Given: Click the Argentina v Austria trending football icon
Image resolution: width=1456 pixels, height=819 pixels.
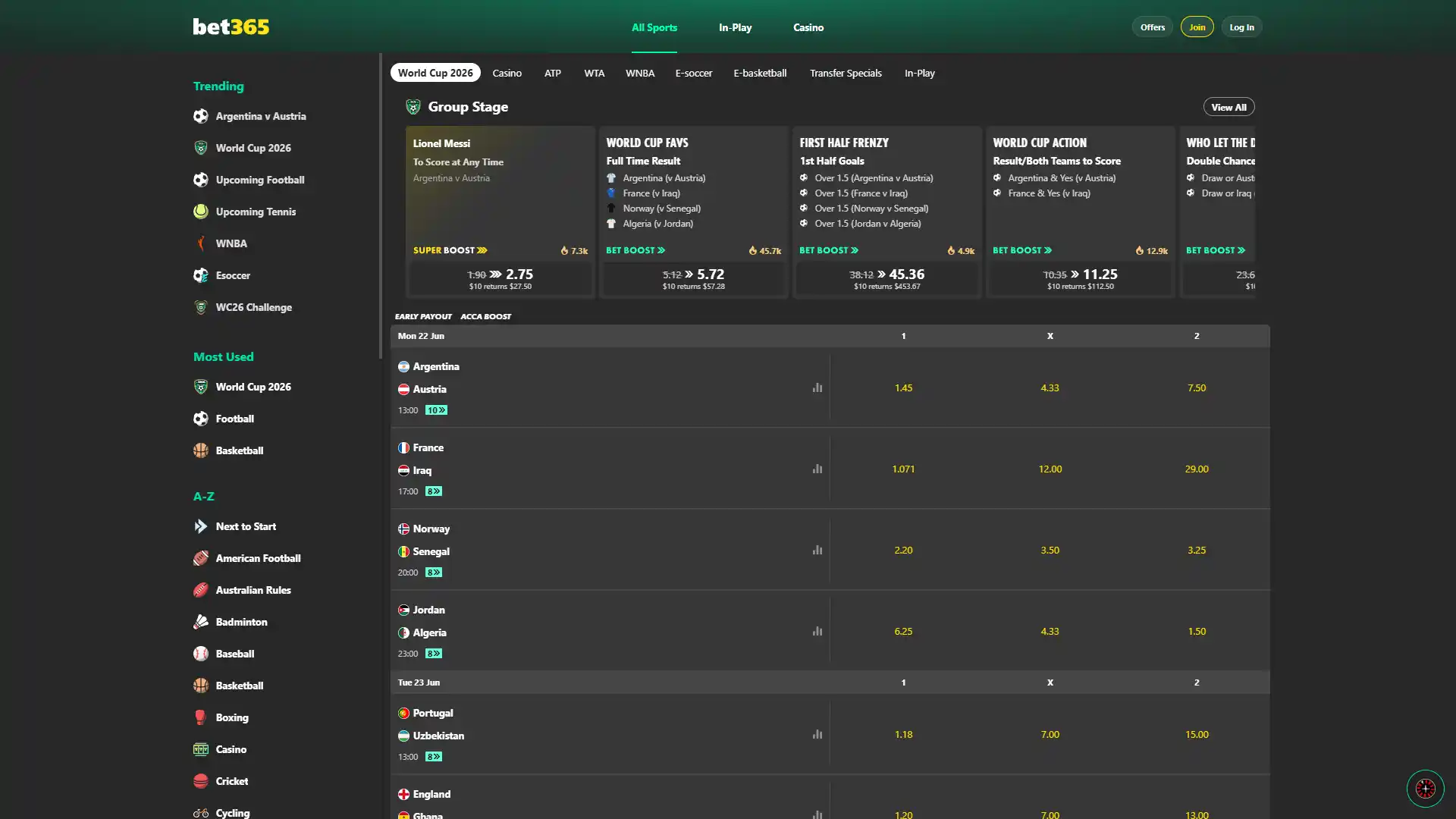Looking at the screenshot, I should [200, 116].
